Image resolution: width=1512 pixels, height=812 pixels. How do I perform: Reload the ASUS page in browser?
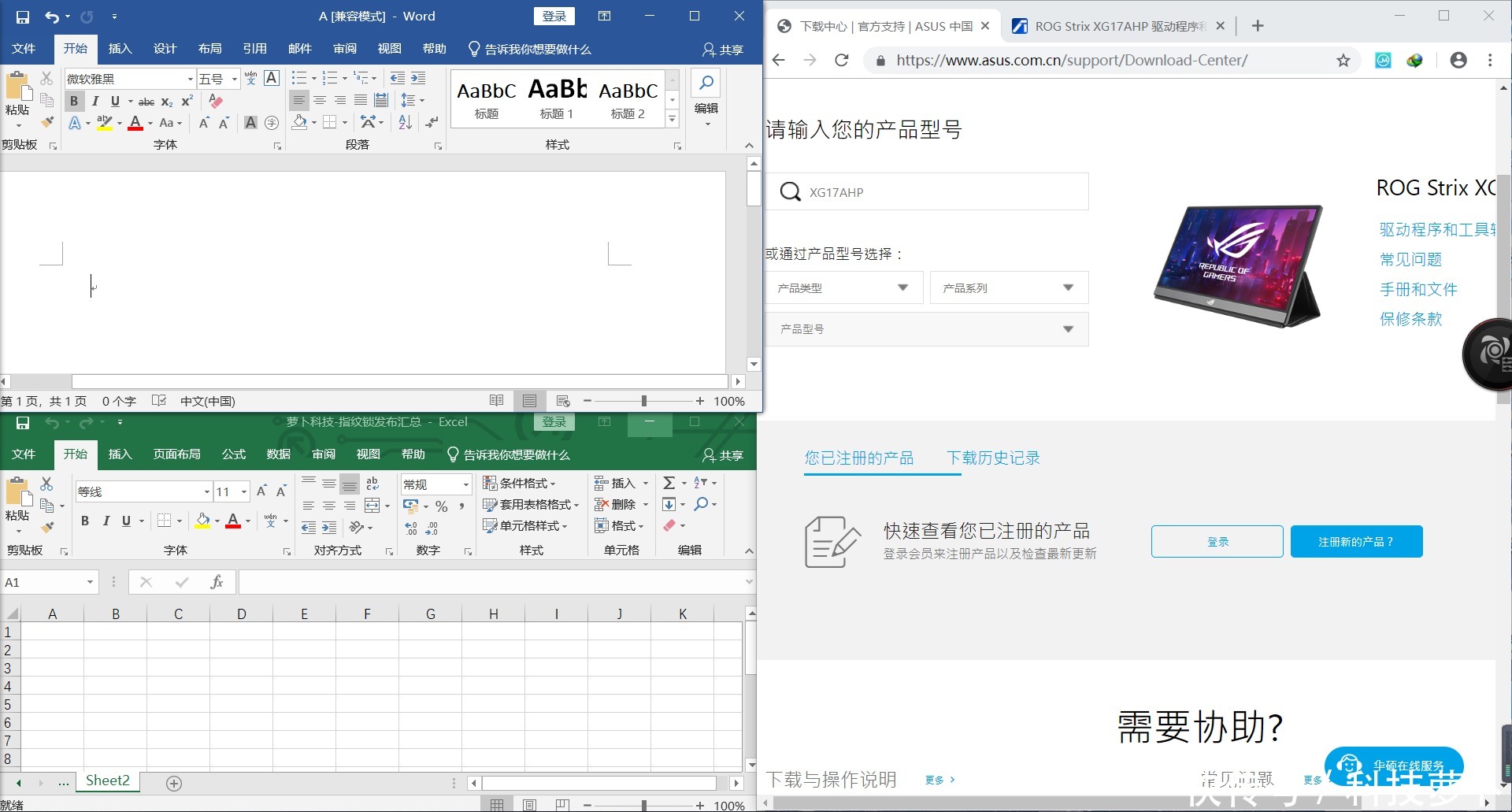tap(841, 61)
